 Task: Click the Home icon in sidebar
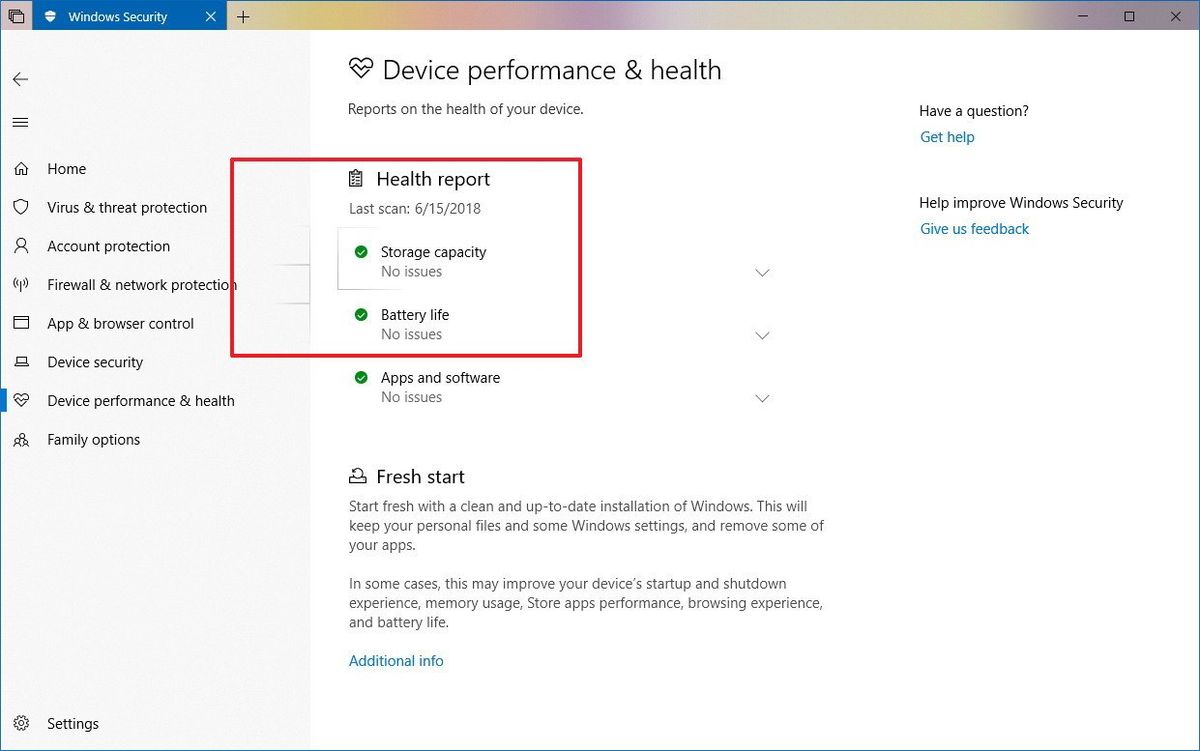(21, 168)
